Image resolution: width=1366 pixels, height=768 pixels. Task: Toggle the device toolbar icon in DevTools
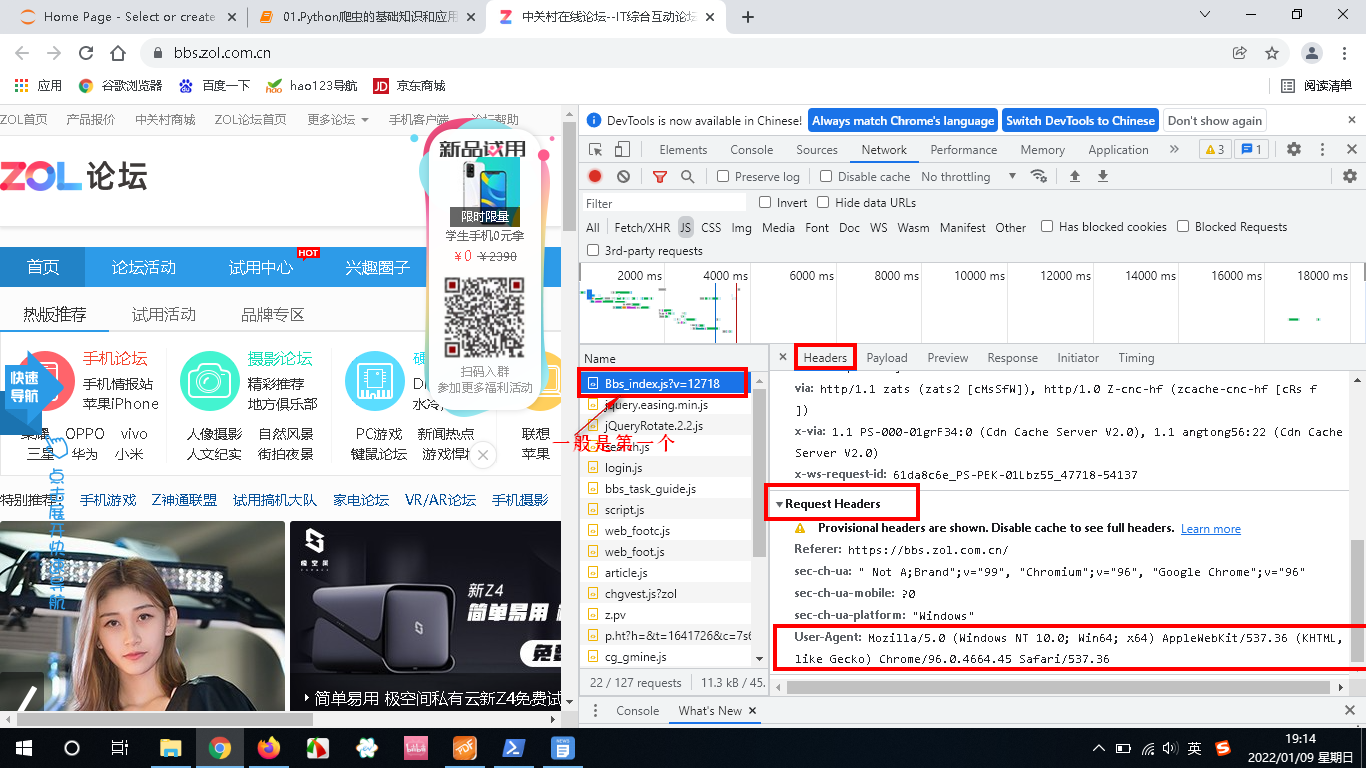click(622, 150)
